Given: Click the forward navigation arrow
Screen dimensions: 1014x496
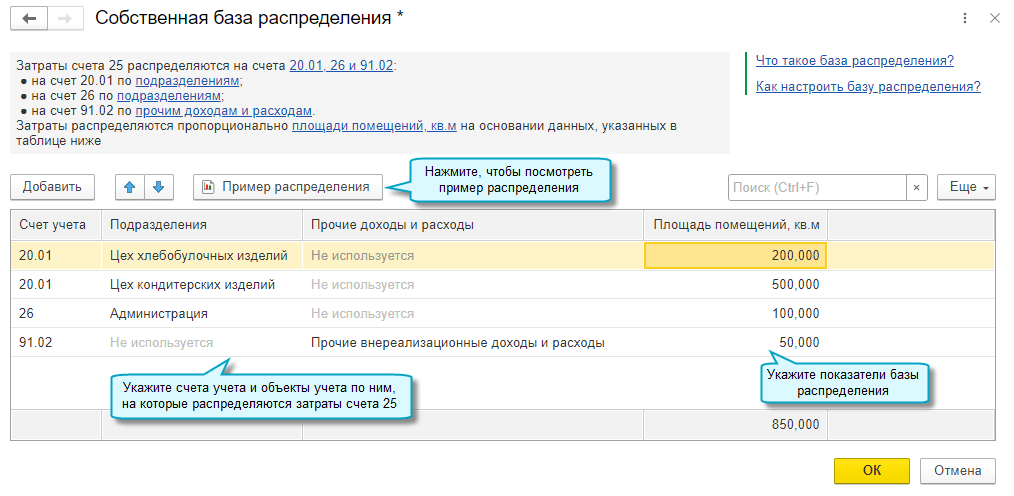Looking at the screenshot, I should tap(64, 18).
